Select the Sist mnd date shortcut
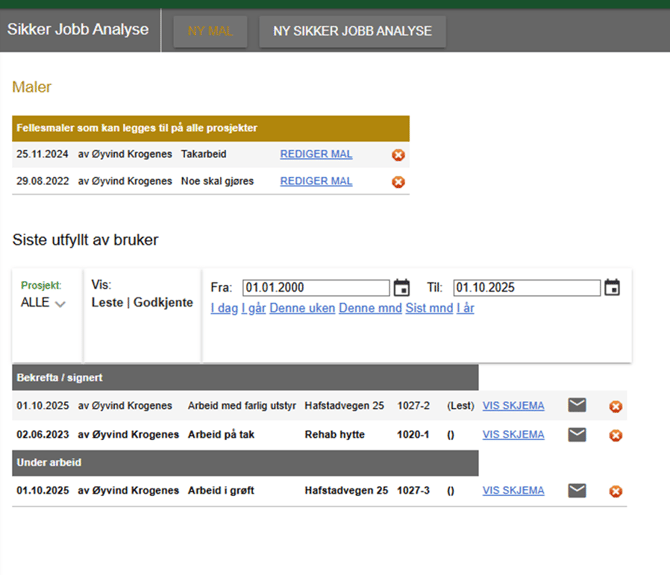Screen dimensions: 670x575 pyautogui.click(x=429, y=308)
